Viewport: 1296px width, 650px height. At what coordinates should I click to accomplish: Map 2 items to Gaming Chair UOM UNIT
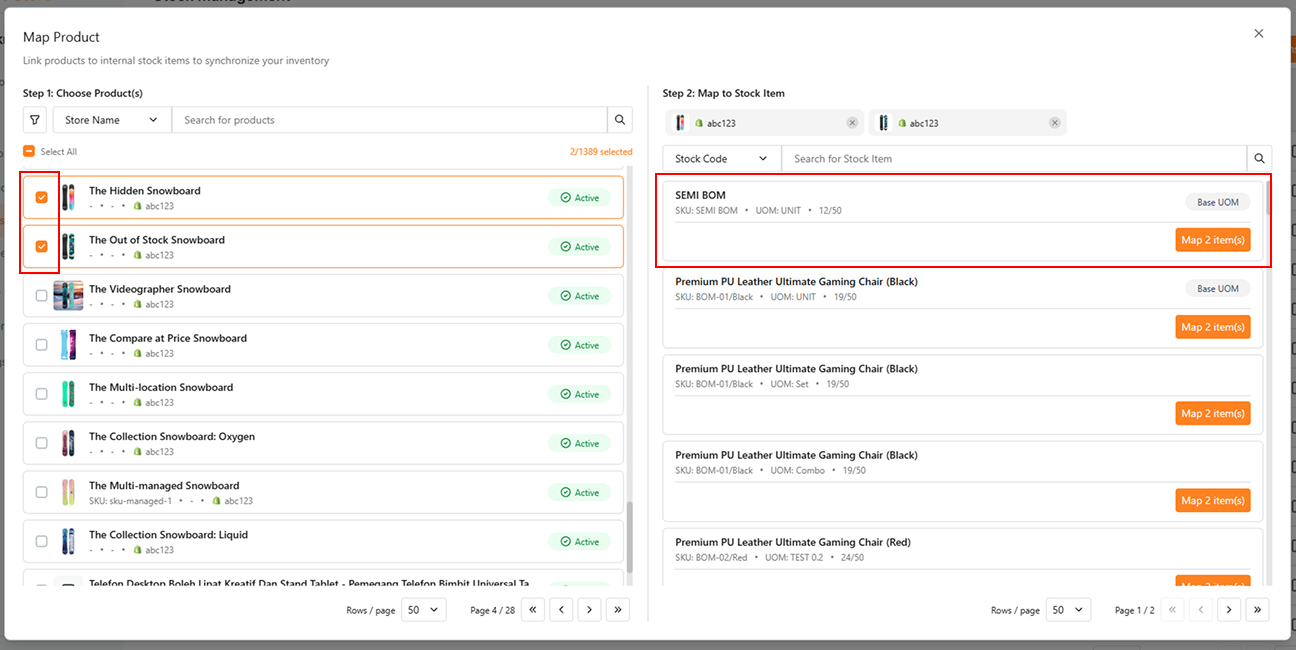point(1212,327)
